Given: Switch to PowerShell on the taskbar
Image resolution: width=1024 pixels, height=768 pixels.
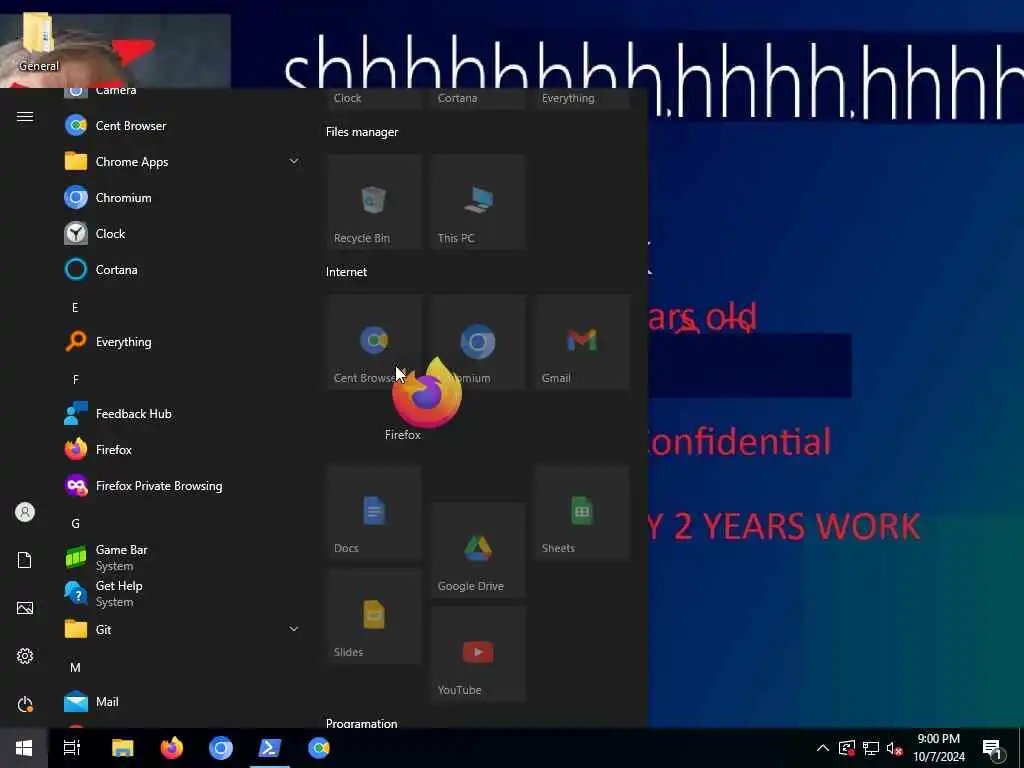Looking at the screenshot, I should [x=270, y=748].
